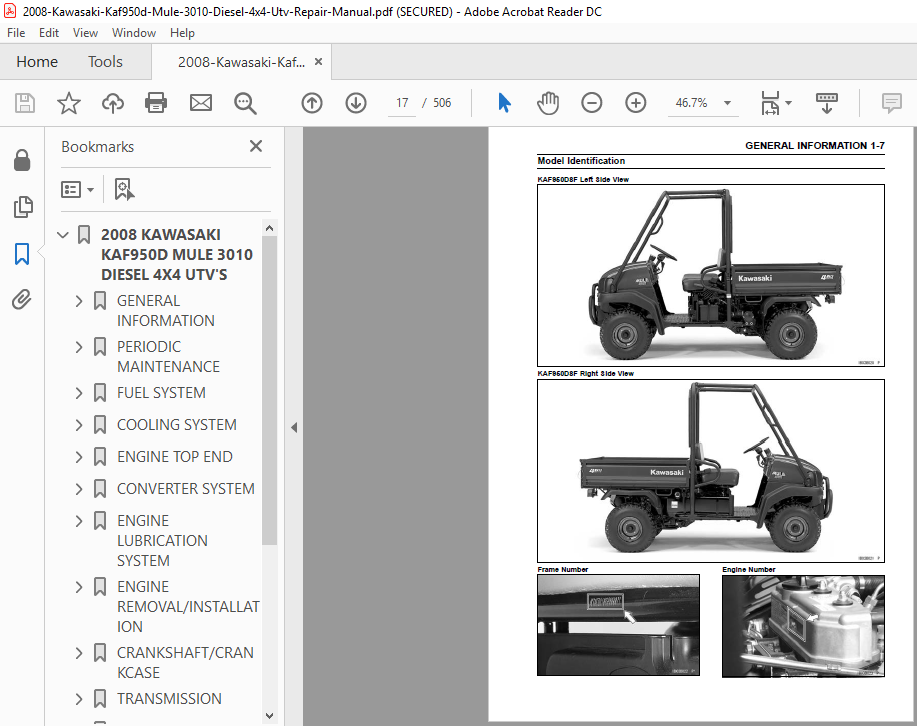917x726 pixels.
Task: Add the document to starred files
Action: 68,104
